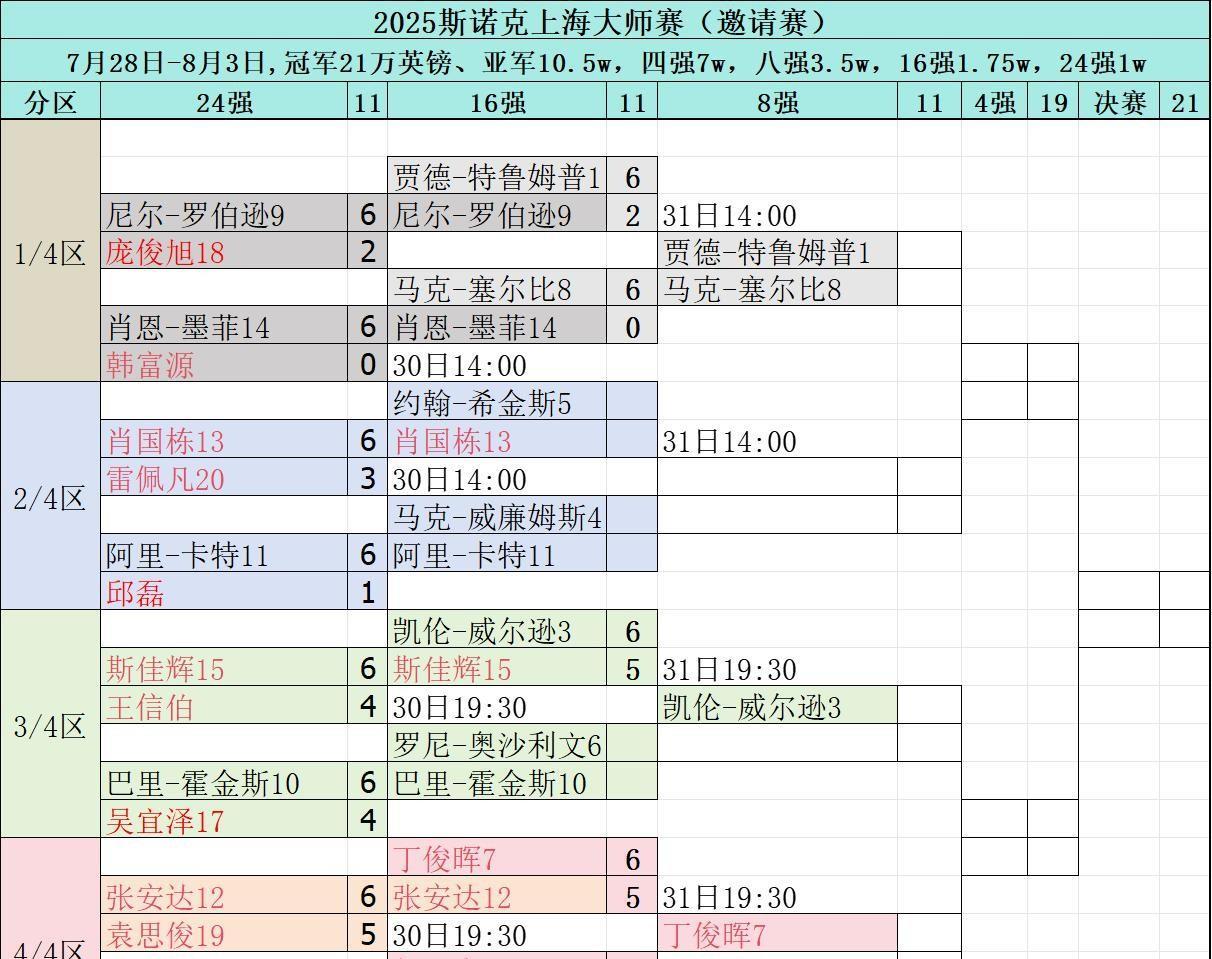Select the 袁思俊19 cell

point(224,934)
